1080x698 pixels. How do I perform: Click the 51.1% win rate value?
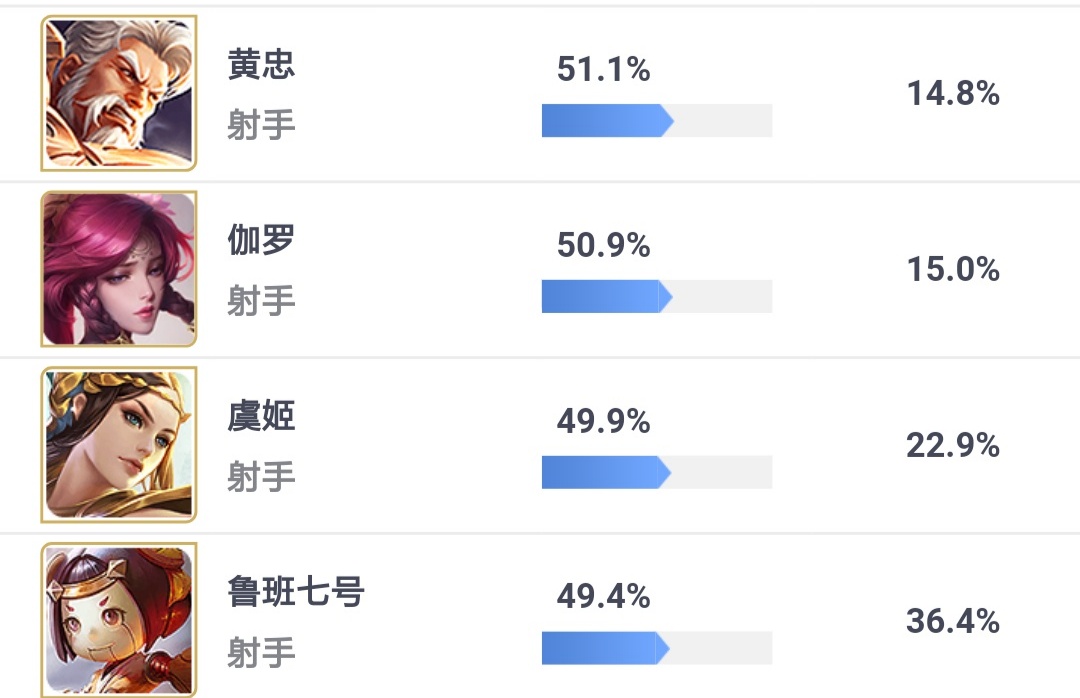pos(603,70)
